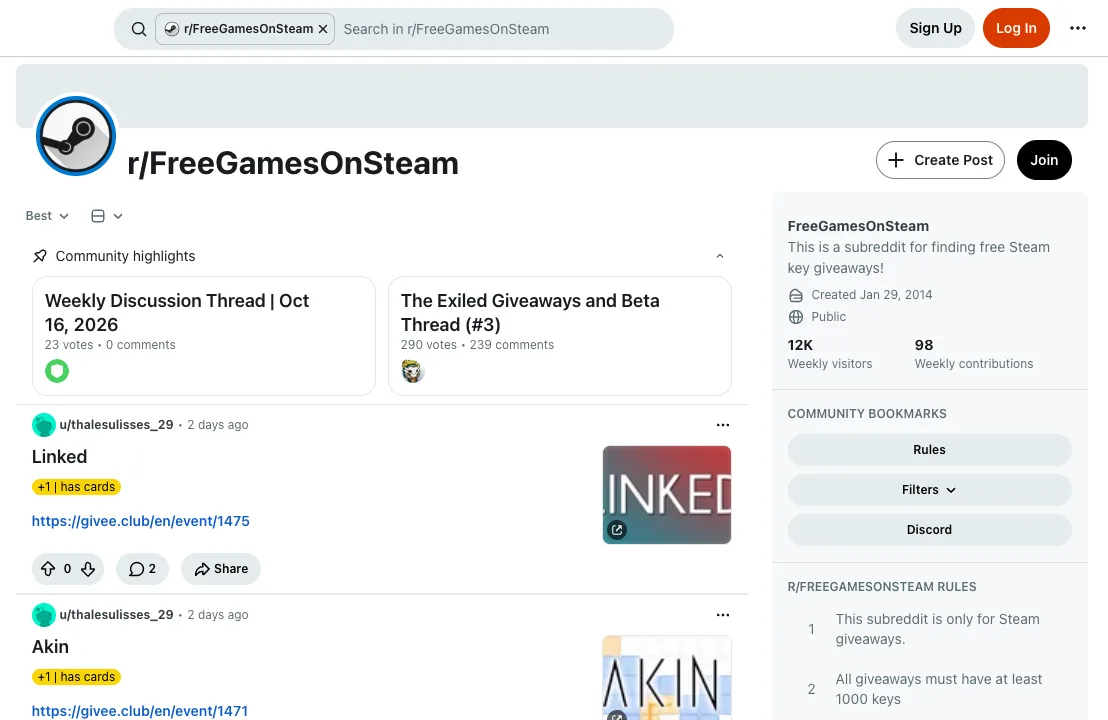Open the Weekly Discussion Thread highlight card
The width and height of the screenshot is (1108, 720).
204,336
